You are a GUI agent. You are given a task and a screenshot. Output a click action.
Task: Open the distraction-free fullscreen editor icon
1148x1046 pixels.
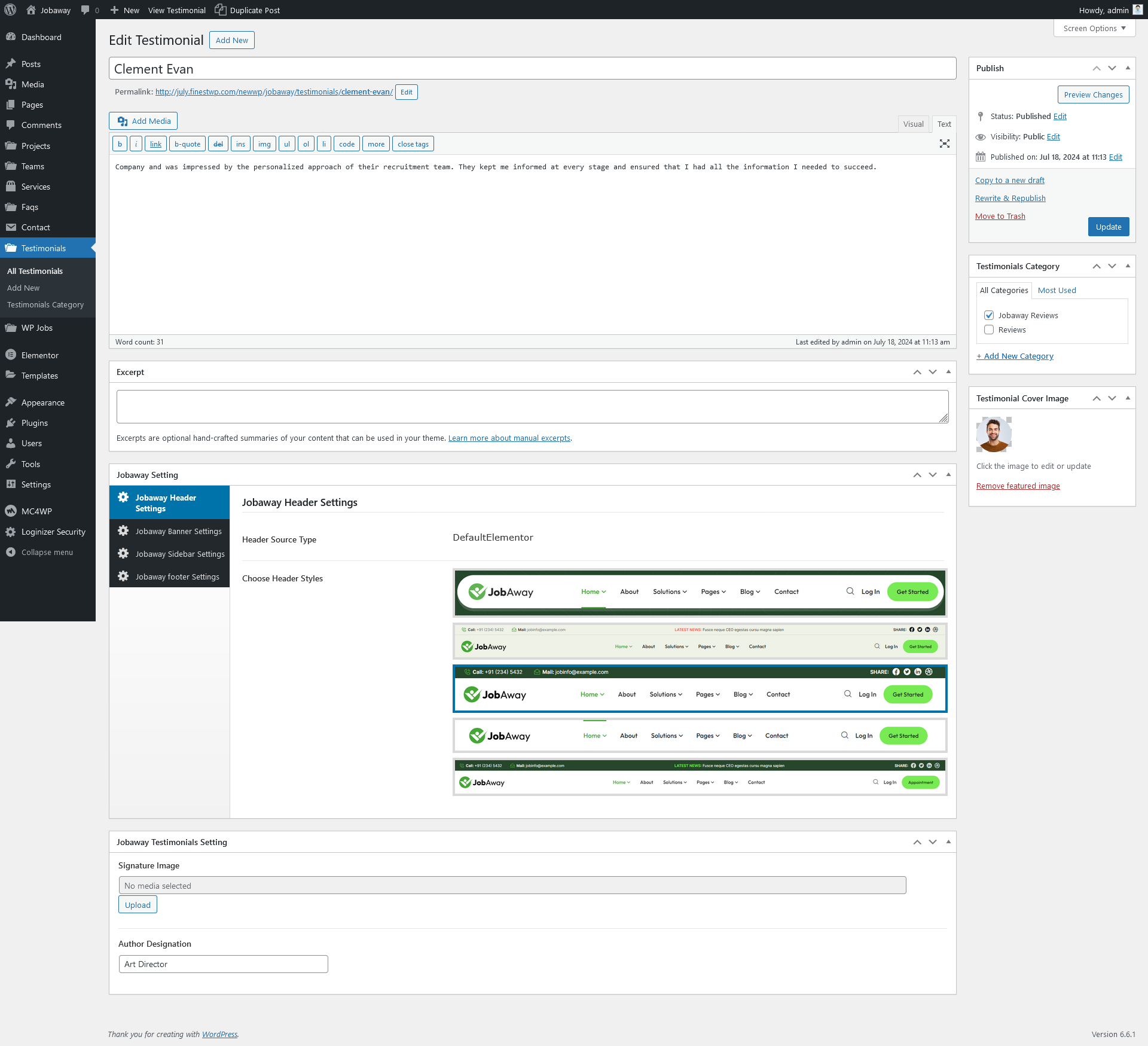point(945,144)
